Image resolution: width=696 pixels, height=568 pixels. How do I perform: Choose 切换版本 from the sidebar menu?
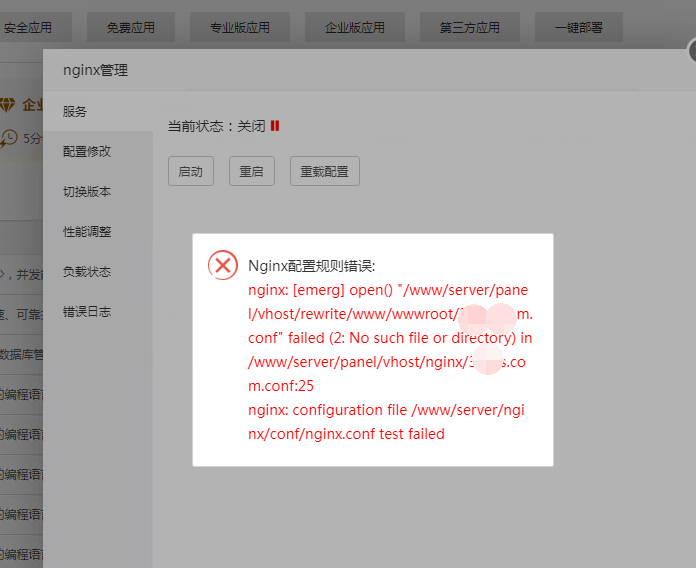(87, 192)
